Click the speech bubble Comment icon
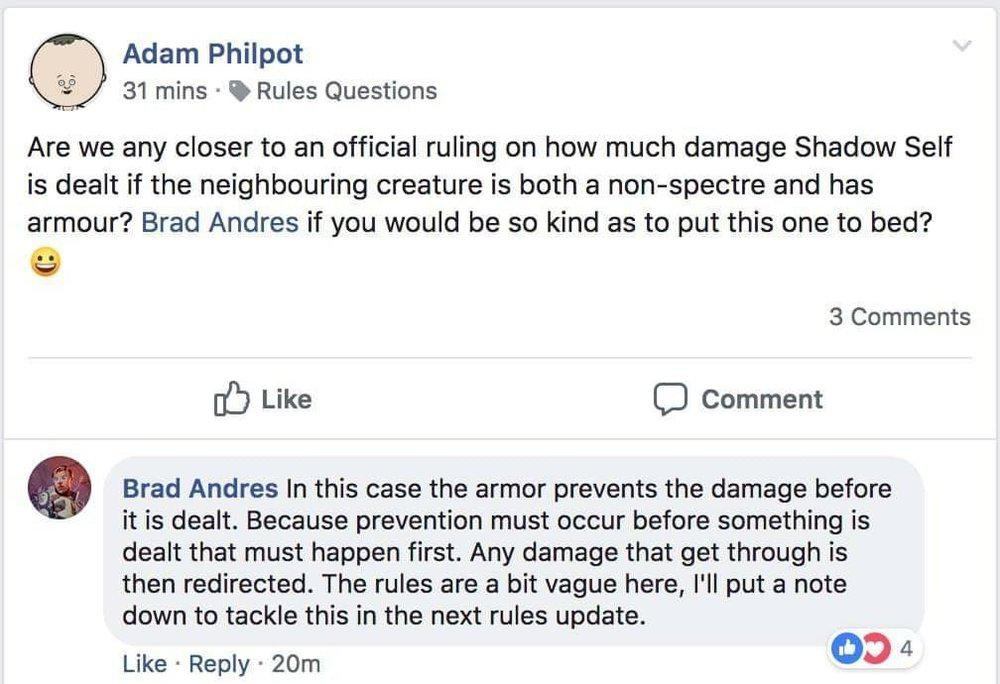 [667, 399]
